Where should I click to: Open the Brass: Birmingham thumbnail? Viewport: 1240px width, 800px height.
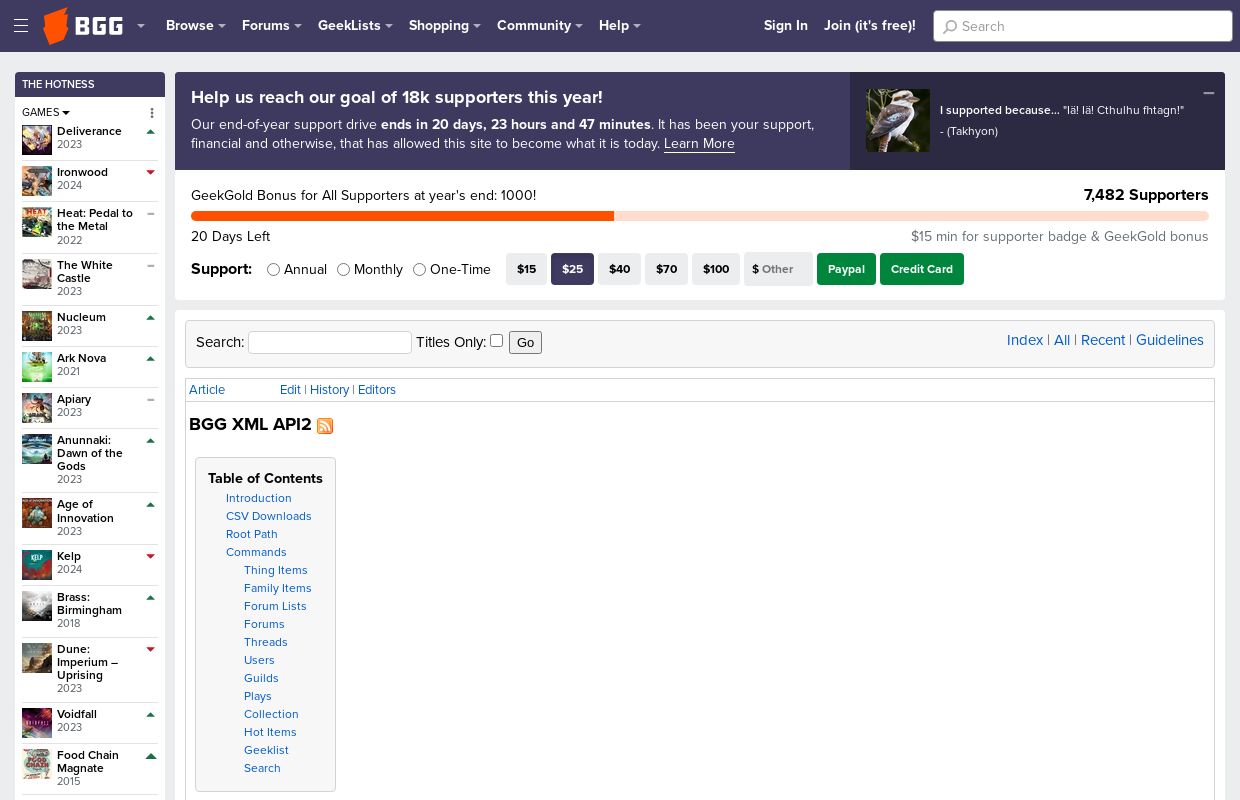click(37, 605)
